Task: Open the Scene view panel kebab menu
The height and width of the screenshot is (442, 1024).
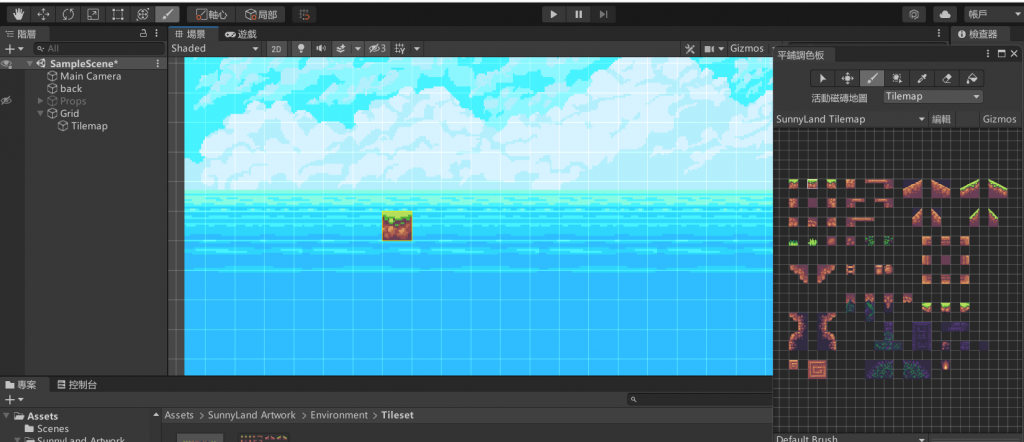Action: tap(939, 33)
